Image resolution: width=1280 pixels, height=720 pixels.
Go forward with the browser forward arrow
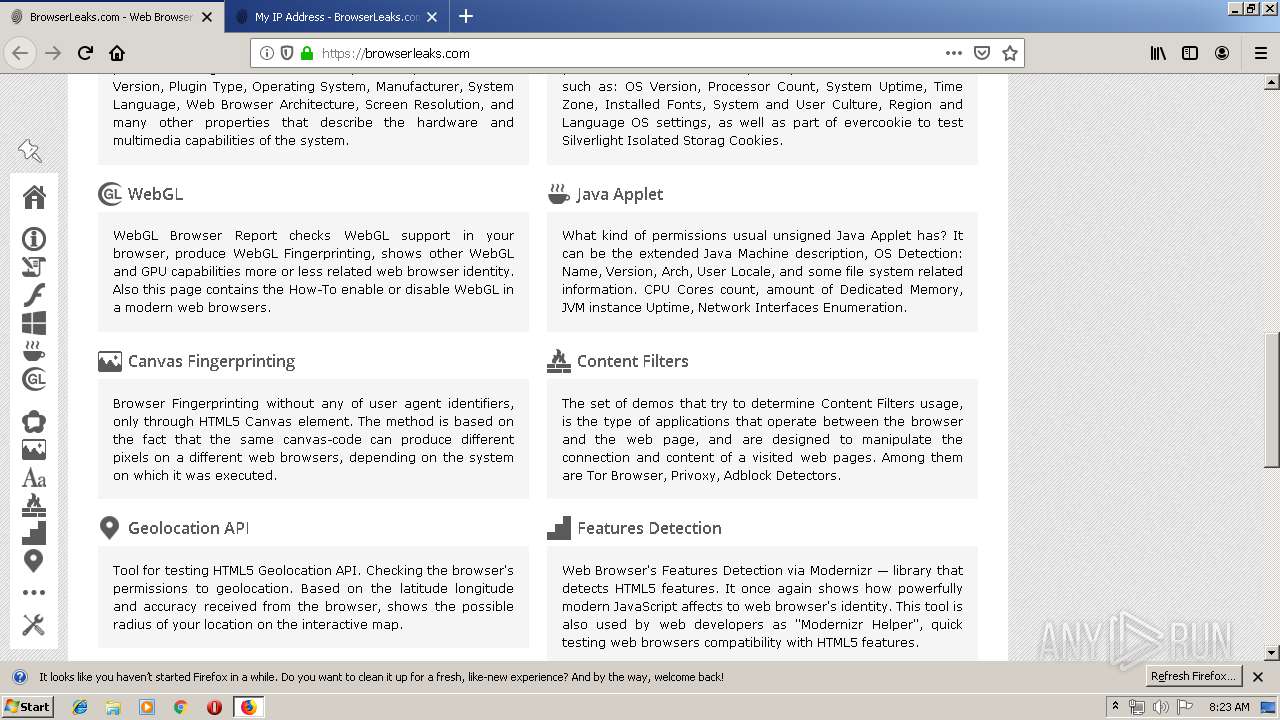(53, 53)
